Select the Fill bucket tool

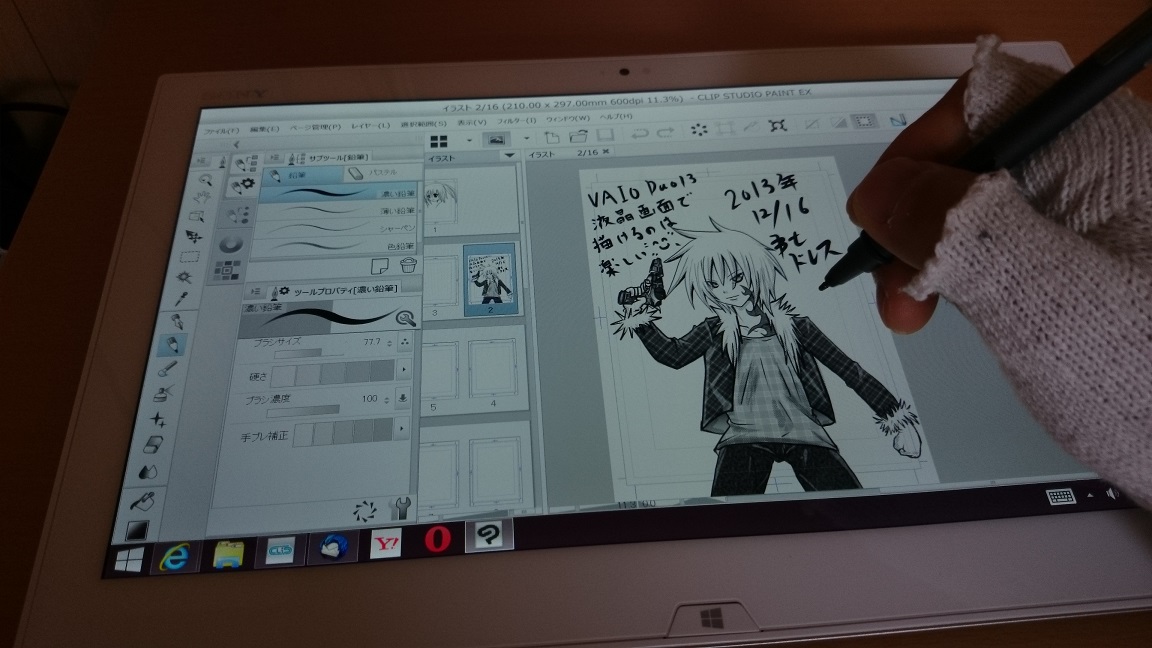pyautogui.click(x=143, y=501)
